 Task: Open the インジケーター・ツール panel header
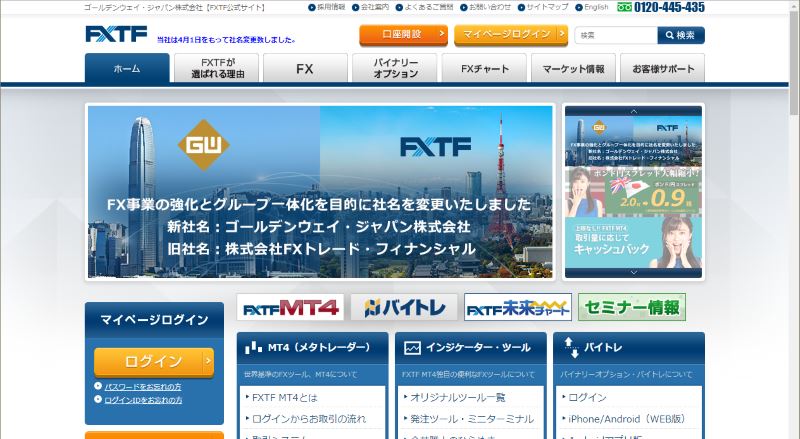coord(471,348)
